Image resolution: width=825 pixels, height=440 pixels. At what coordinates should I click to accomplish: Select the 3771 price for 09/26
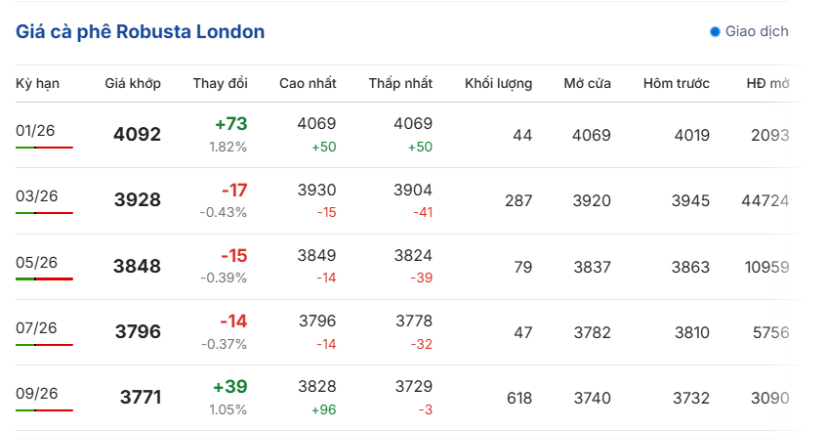pyautogui.click(x=140, y=397)
